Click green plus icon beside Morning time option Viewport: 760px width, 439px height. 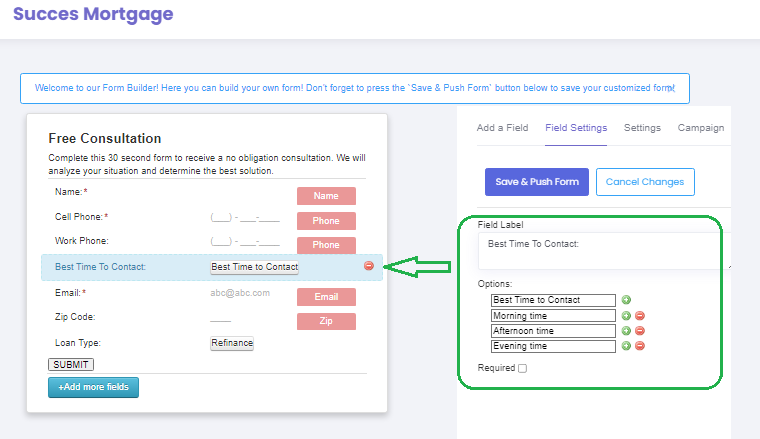click(x=626, y=315)
